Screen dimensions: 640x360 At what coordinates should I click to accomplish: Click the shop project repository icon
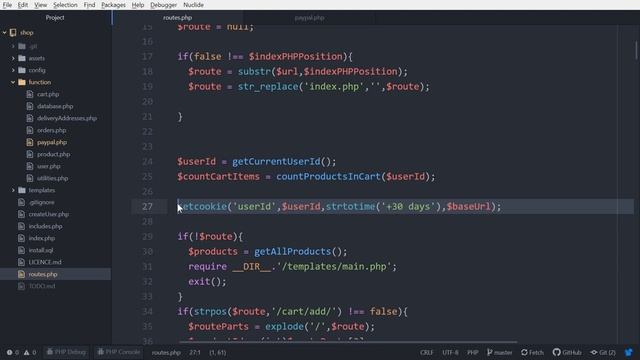(13, 32)
